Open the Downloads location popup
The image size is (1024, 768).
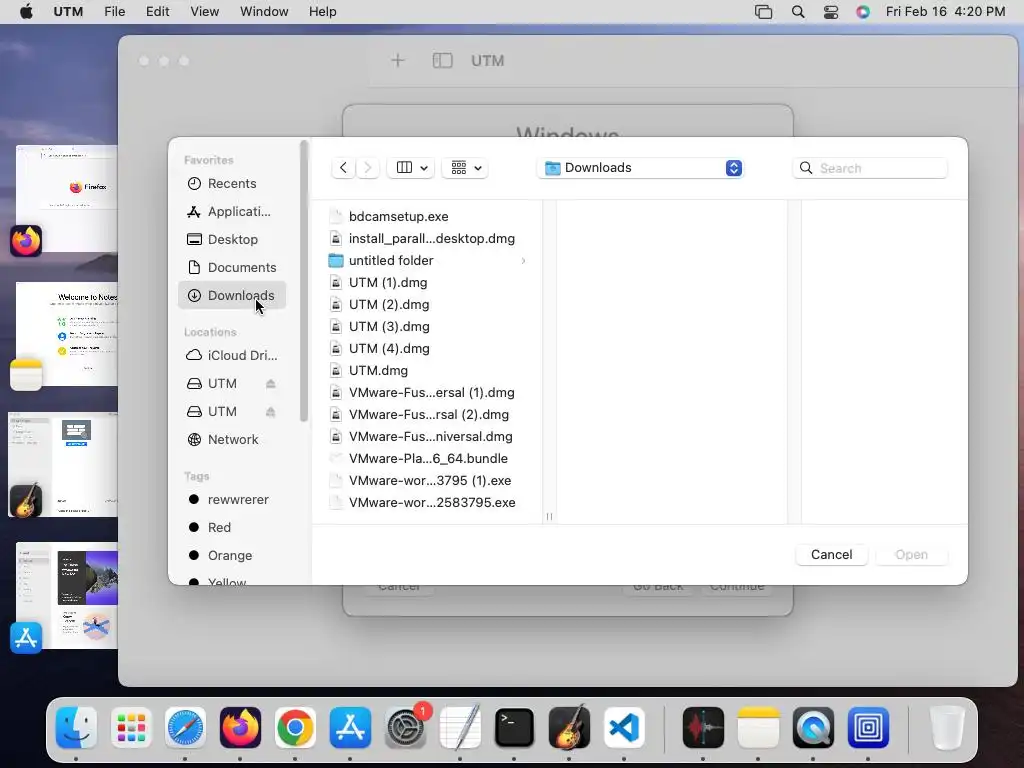640,168
